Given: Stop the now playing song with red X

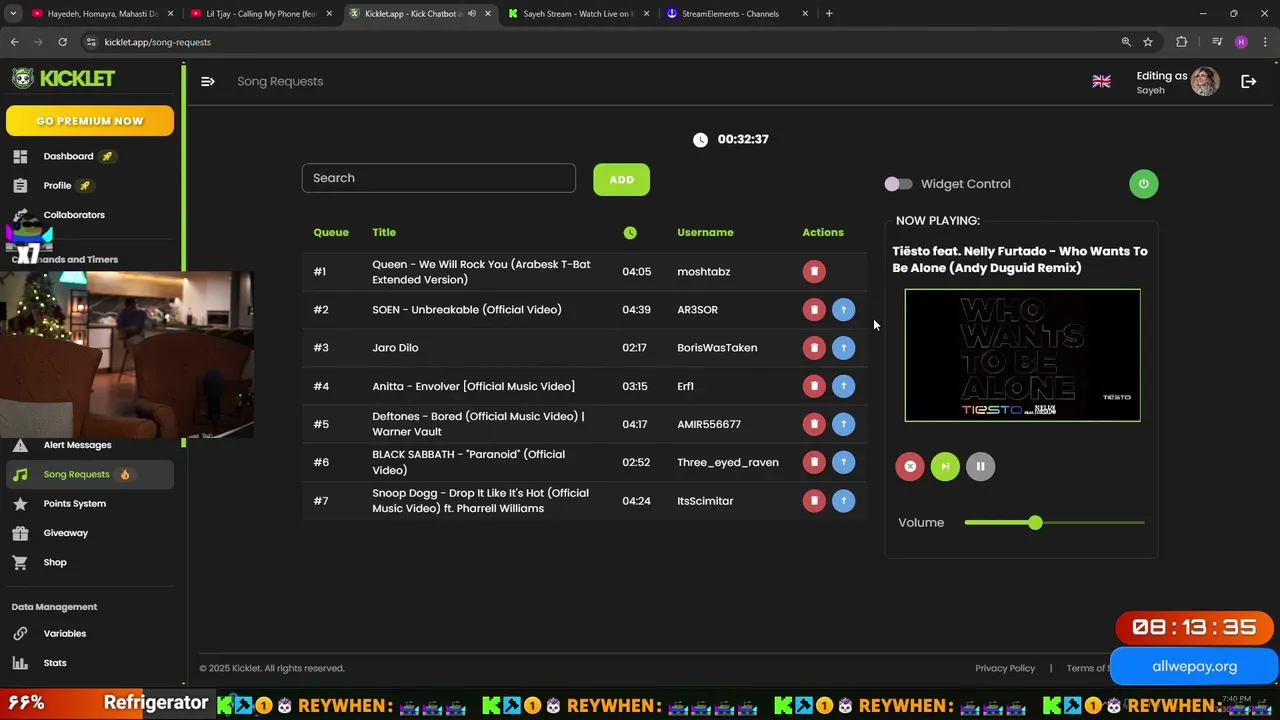Looking at the screenshot, I should [x=910, y=466].
